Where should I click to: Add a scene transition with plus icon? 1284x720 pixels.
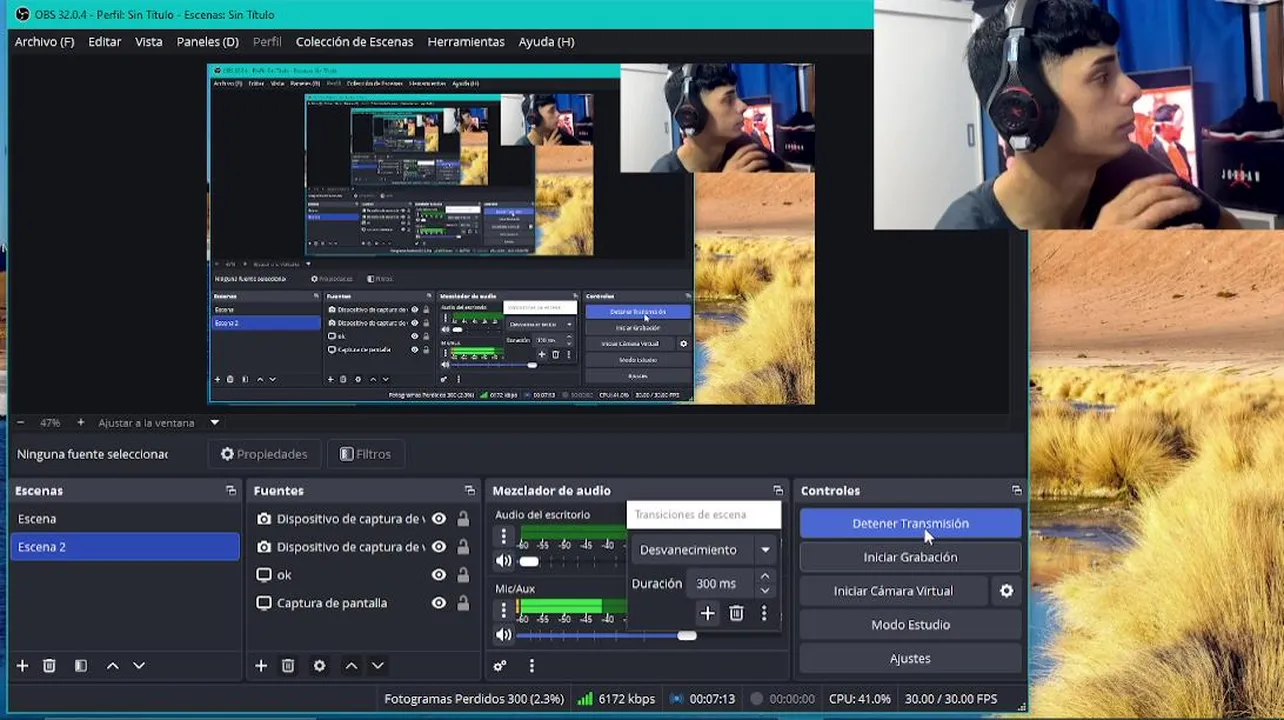tap(707, 613)
